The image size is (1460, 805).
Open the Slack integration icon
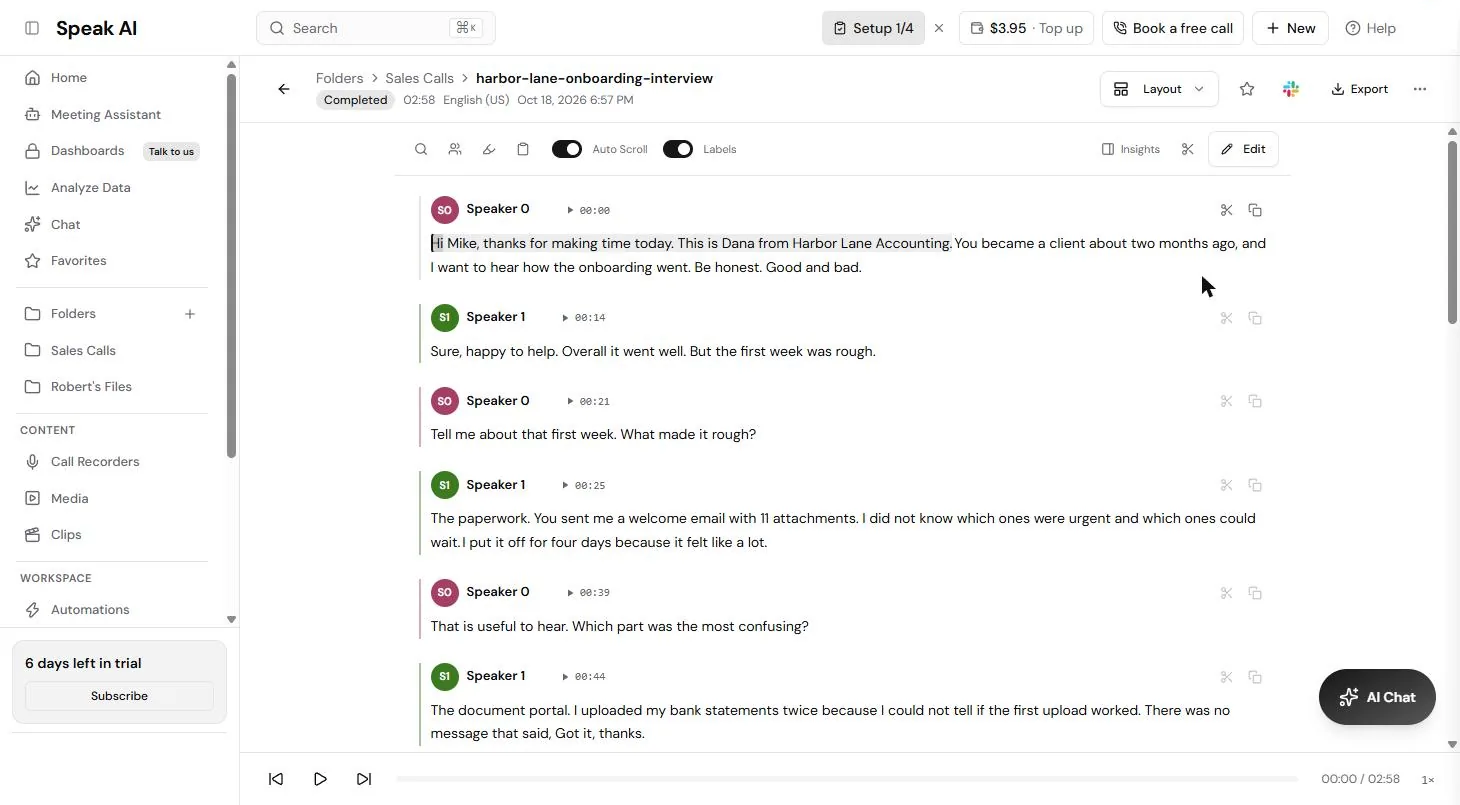(1291, 89)
